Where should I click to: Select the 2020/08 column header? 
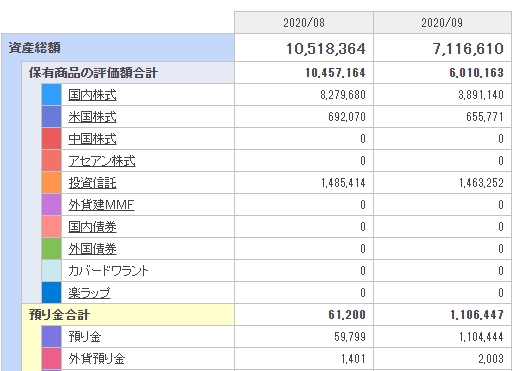click(304, 23)
